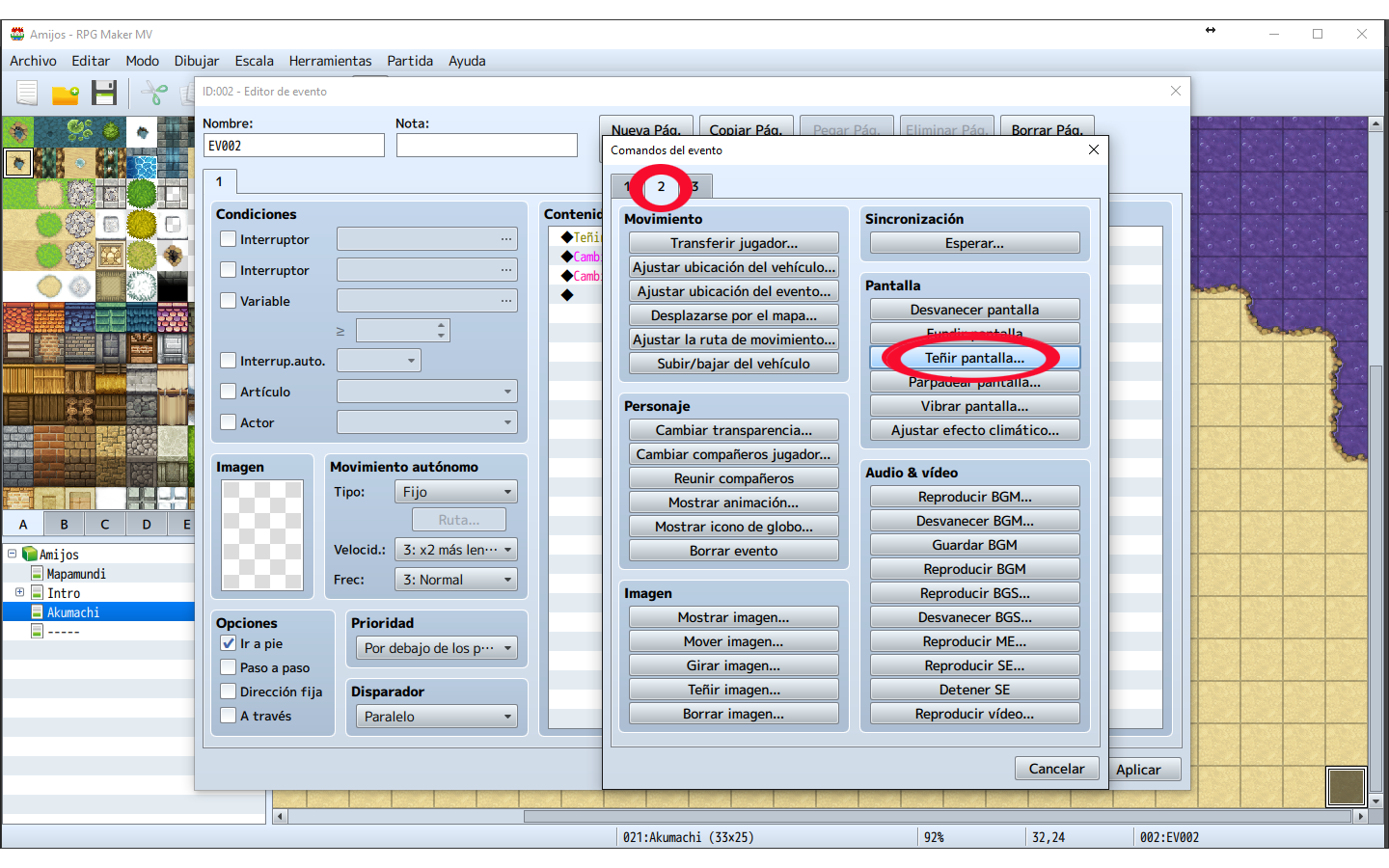Click Cancelar in Comandos del evento
The width and height of the screenshot is (1389, 868).
coord(1056,769)
